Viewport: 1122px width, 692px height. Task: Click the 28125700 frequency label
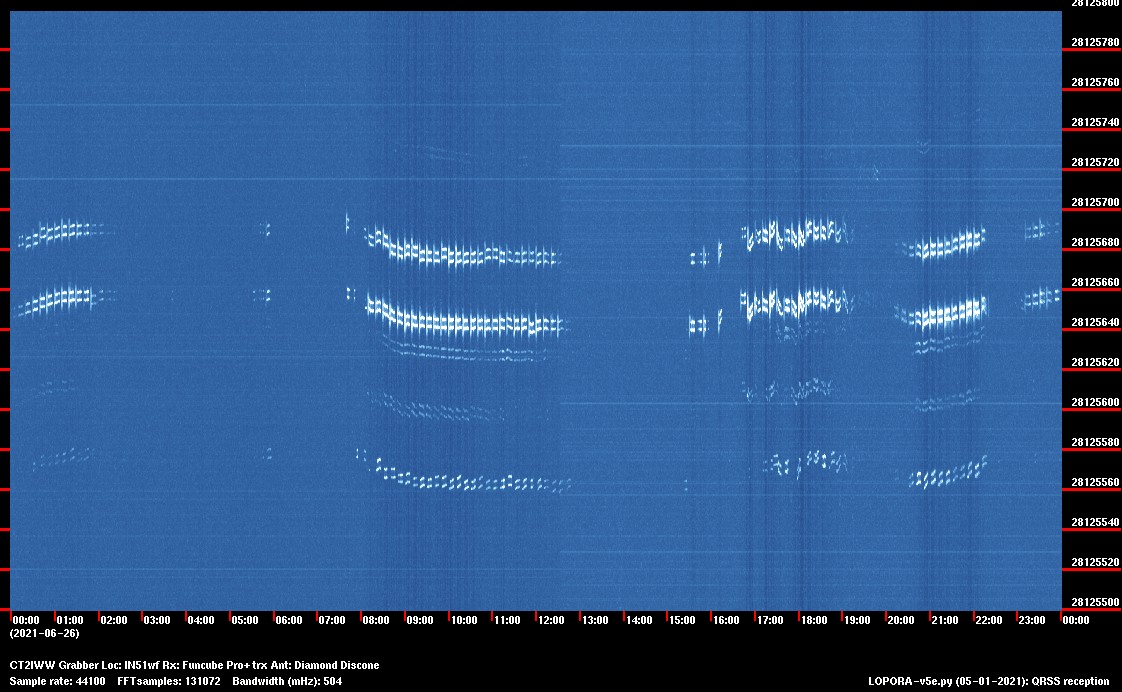(1095, 203)
